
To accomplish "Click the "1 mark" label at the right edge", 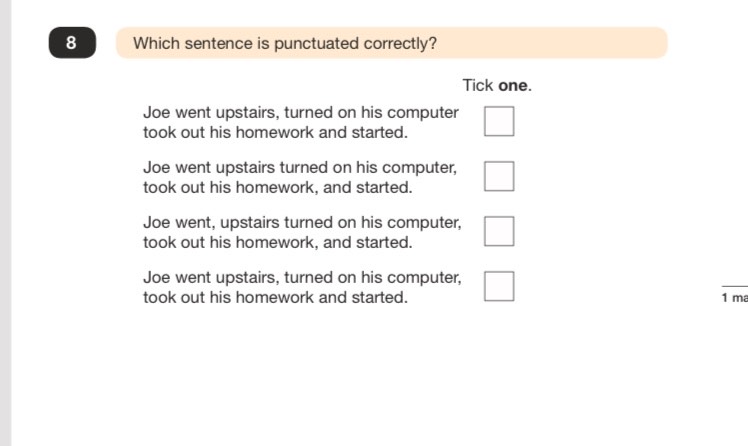I will [735, 298].
